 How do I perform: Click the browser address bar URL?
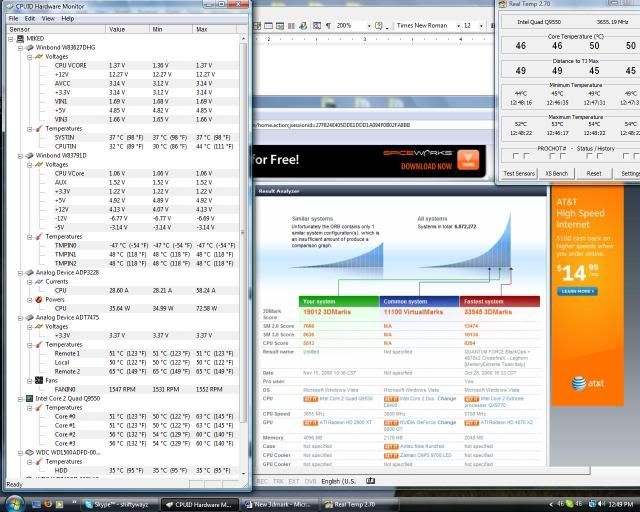[x=331, y=125]
